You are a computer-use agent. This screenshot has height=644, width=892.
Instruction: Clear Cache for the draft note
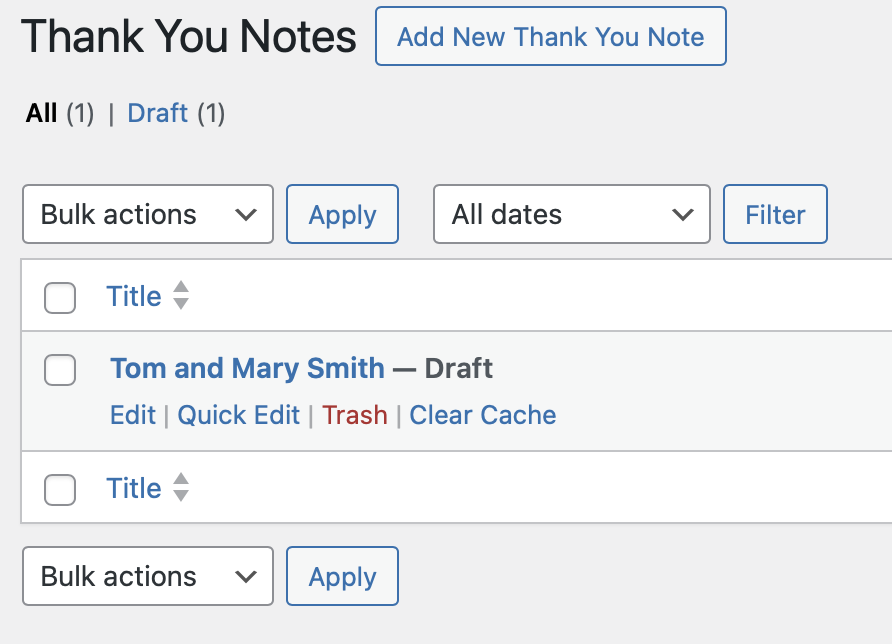tap(483, 415)
